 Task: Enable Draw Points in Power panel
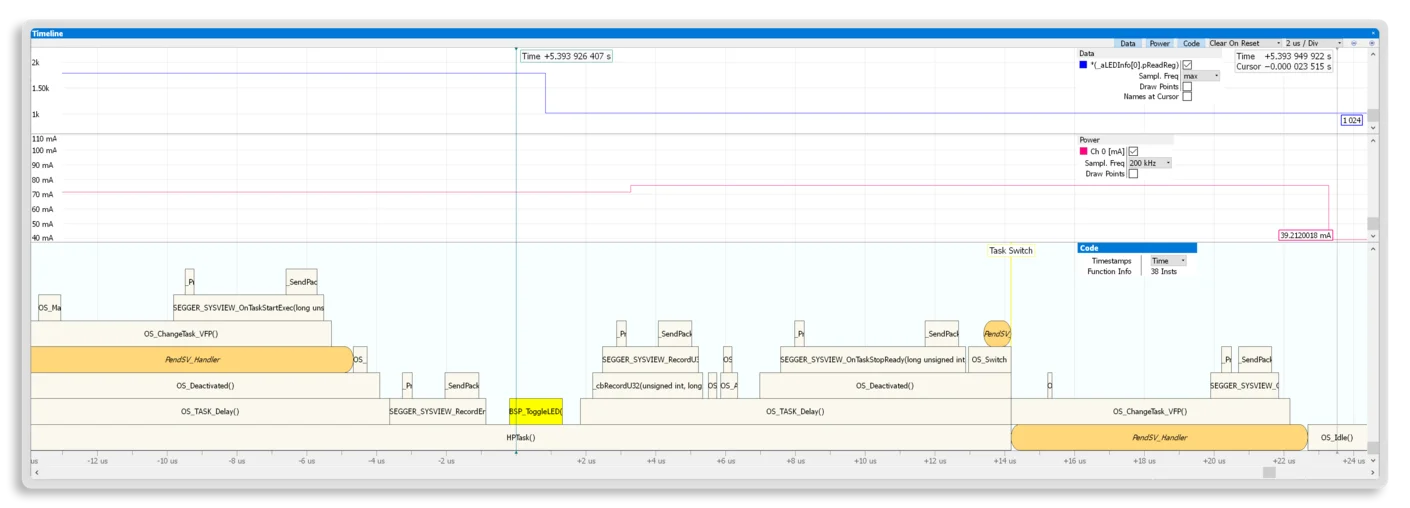[1133, 174]
